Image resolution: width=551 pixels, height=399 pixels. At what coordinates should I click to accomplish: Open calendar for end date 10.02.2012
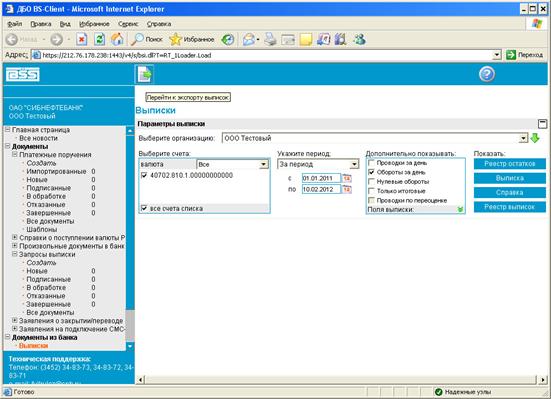tap(347, 189)
